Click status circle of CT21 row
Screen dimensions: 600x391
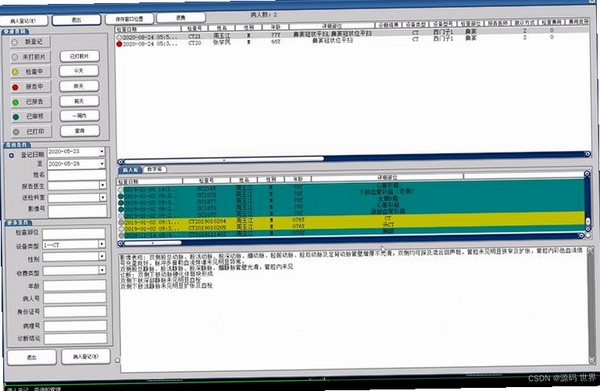pyautogui.click(x=119, y=37)
